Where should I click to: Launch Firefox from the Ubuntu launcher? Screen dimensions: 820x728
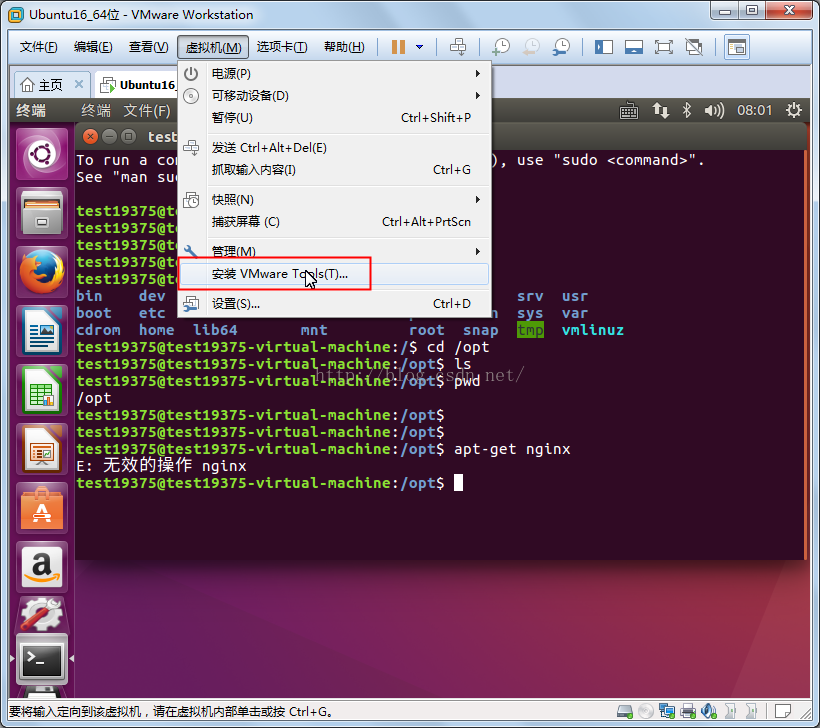click(42, 272)
